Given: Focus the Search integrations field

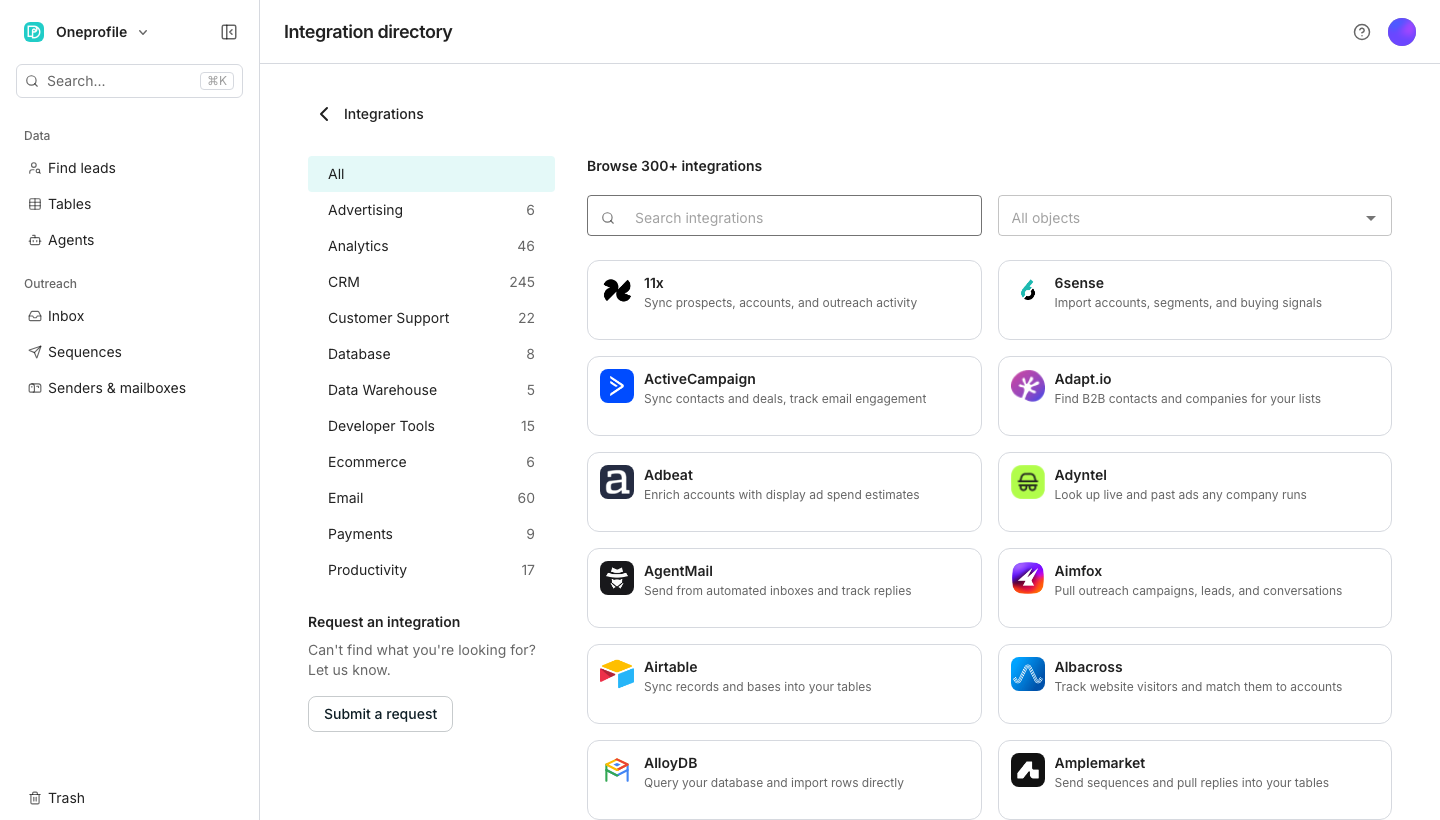Looking at the screenshot, I should (784, 216).
